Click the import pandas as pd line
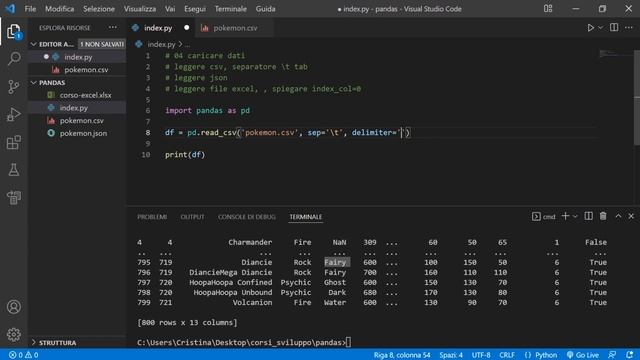The width and height of the screenshot is (640, 360). [x=207, y=111]
